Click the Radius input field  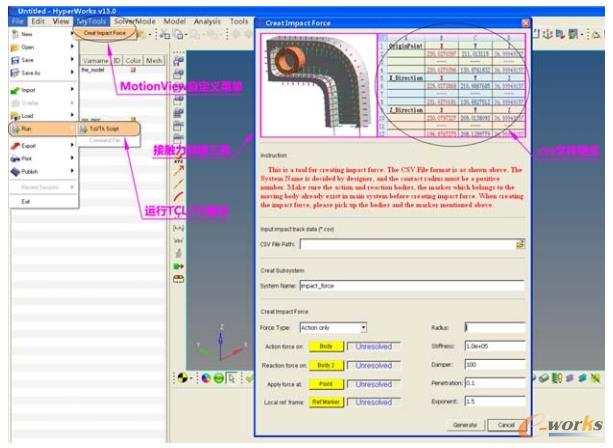click(x=495, y=327)
